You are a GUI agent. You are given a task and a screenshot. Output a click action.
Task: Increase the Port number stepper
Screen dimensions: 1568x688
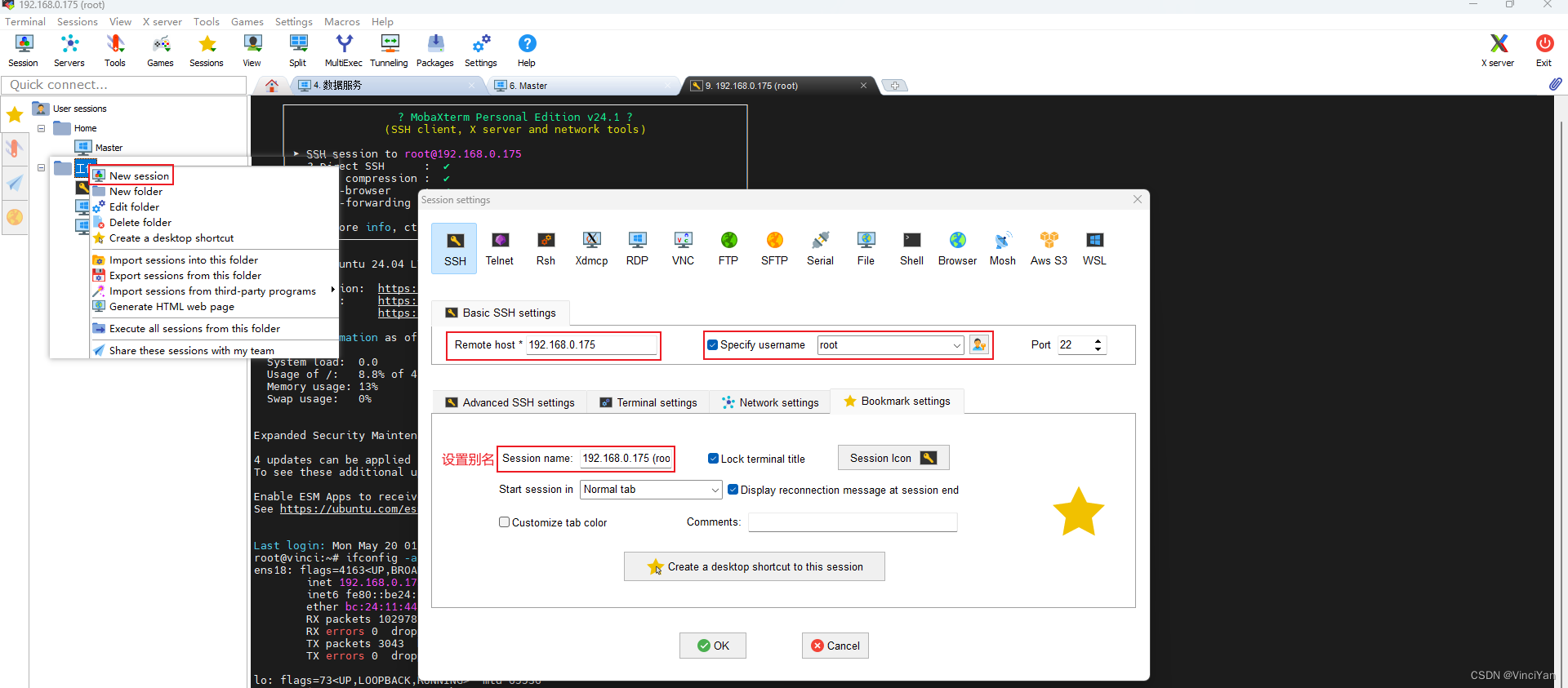1098,341
